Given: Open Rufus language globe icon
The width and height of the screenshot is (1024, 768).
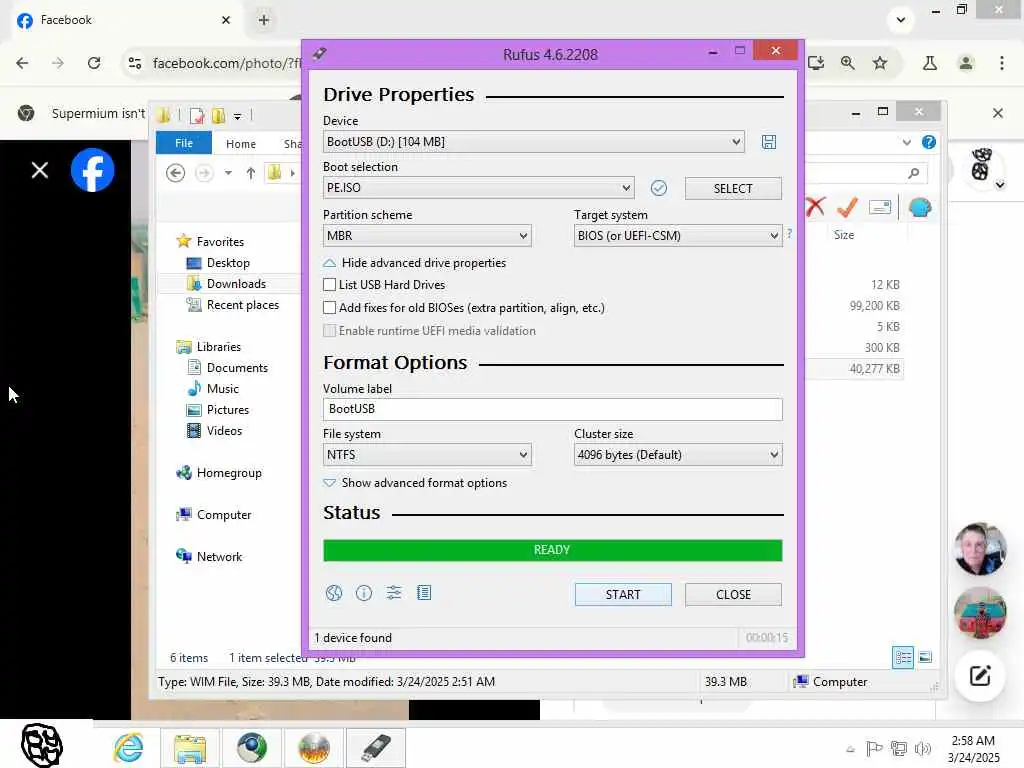Looking at the screenshot, I should click(x=334, y=593).
